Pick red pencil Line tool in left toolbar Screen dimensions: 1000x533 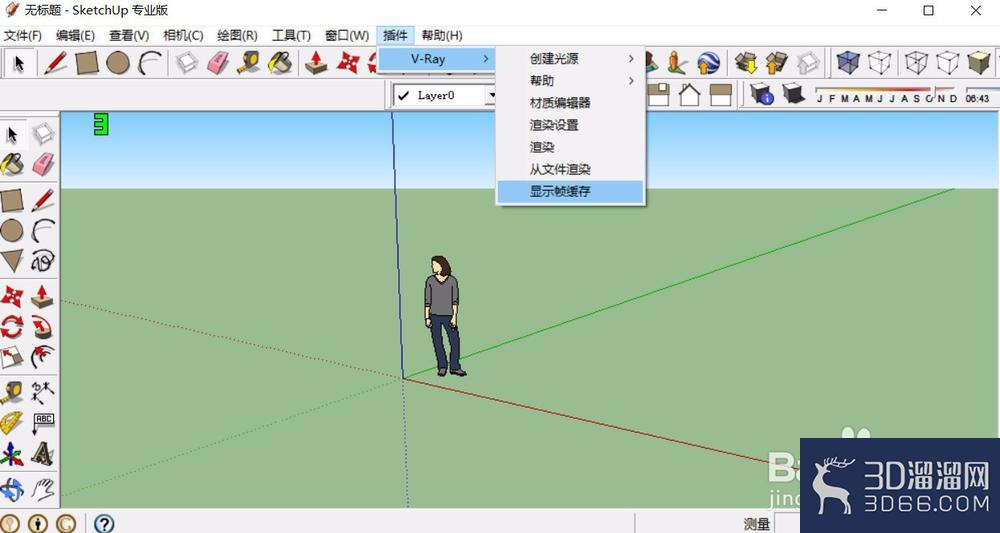(x=43, y=200)
